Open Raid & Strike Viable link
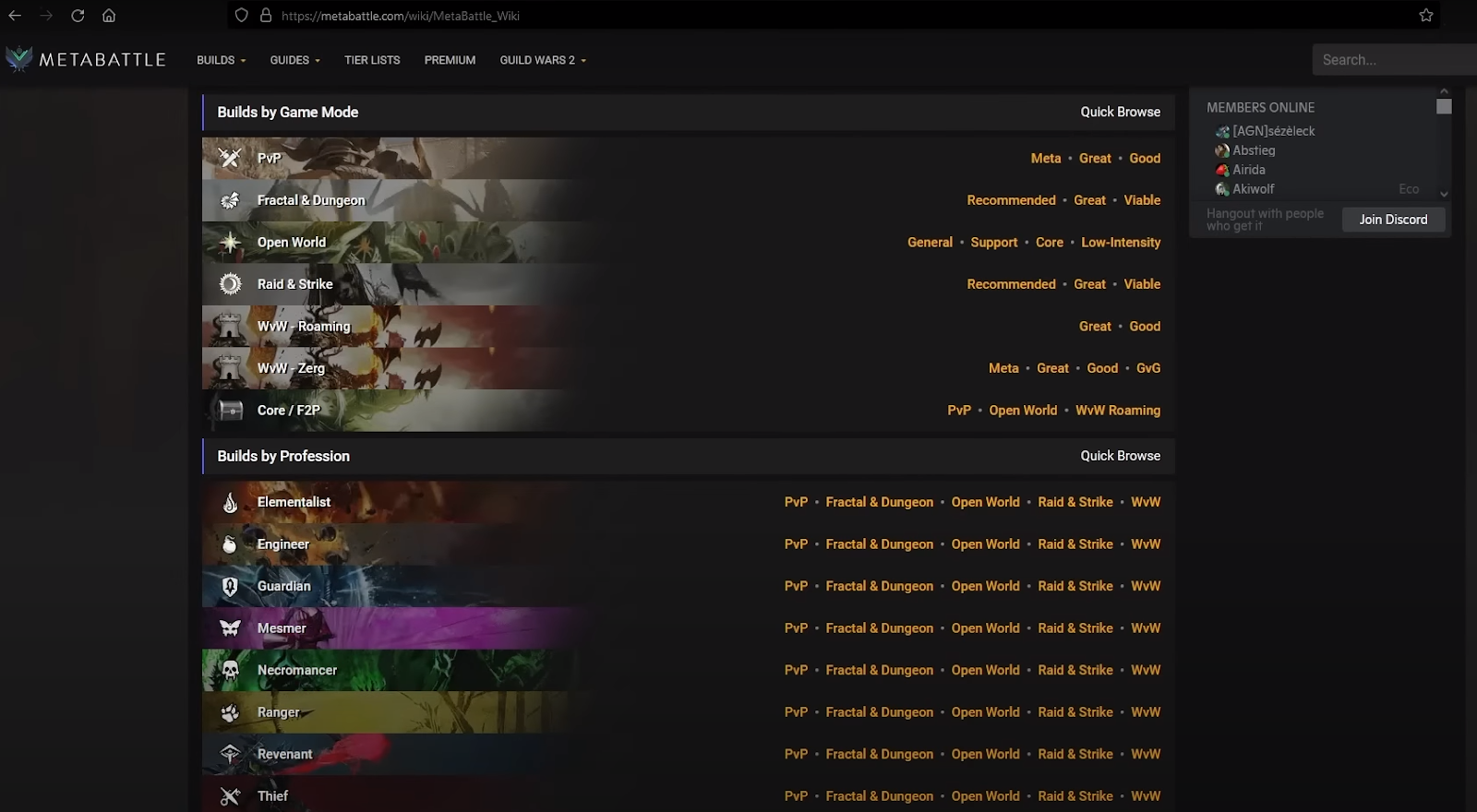 pyautogui.click(x=1142, y=284)
